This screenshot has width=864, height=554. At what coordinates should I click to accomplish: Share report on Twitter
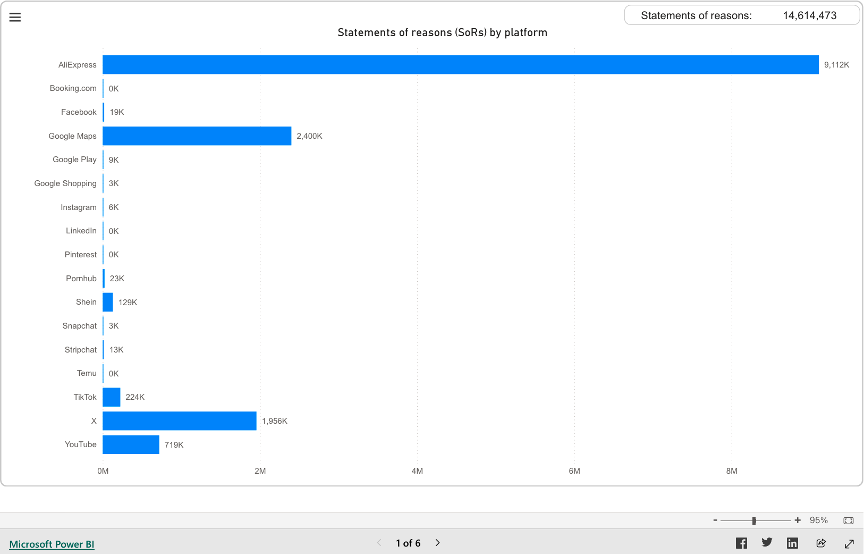click(x=767, y=543)
